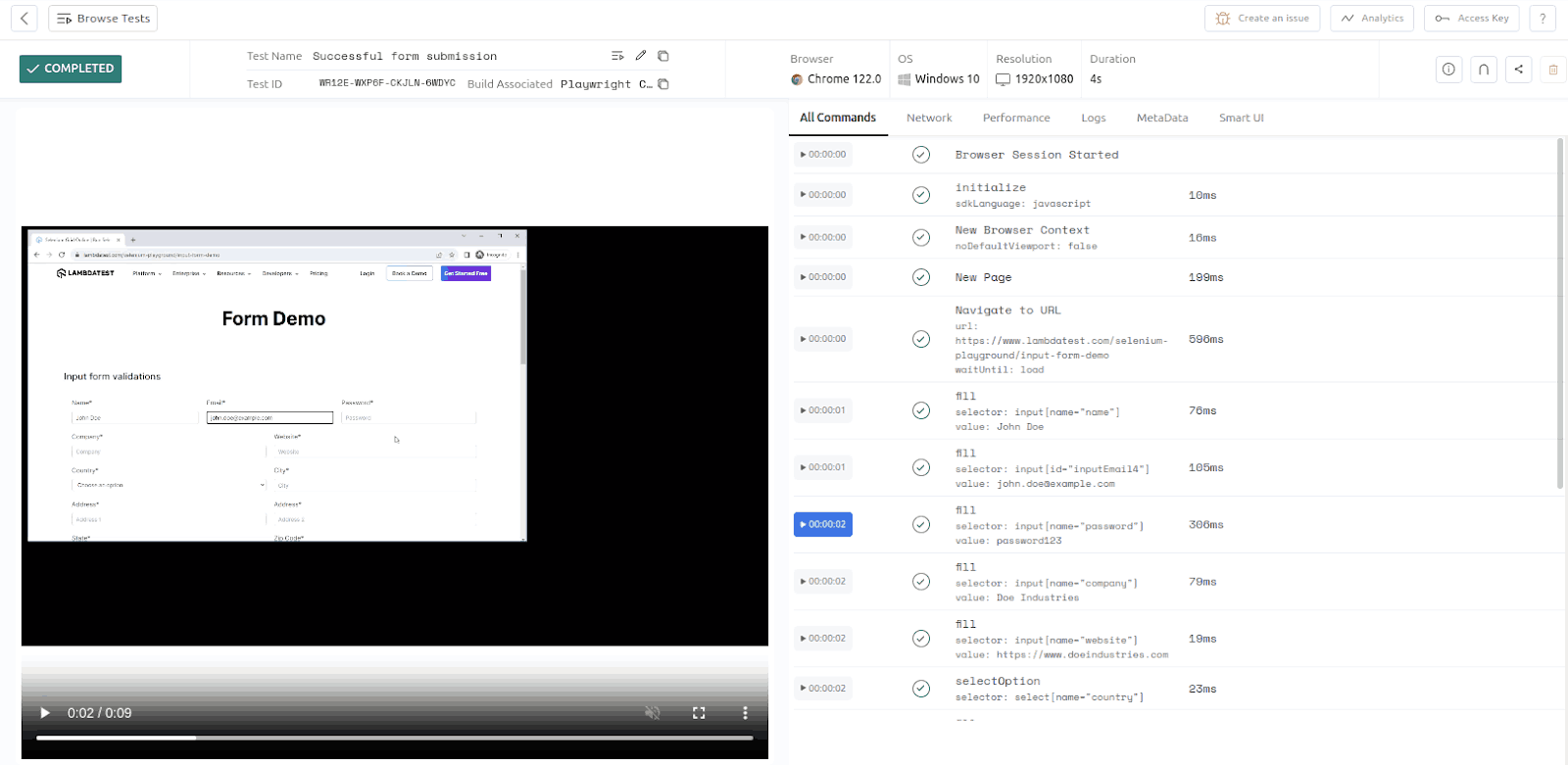Play the test video

(44, 713)
